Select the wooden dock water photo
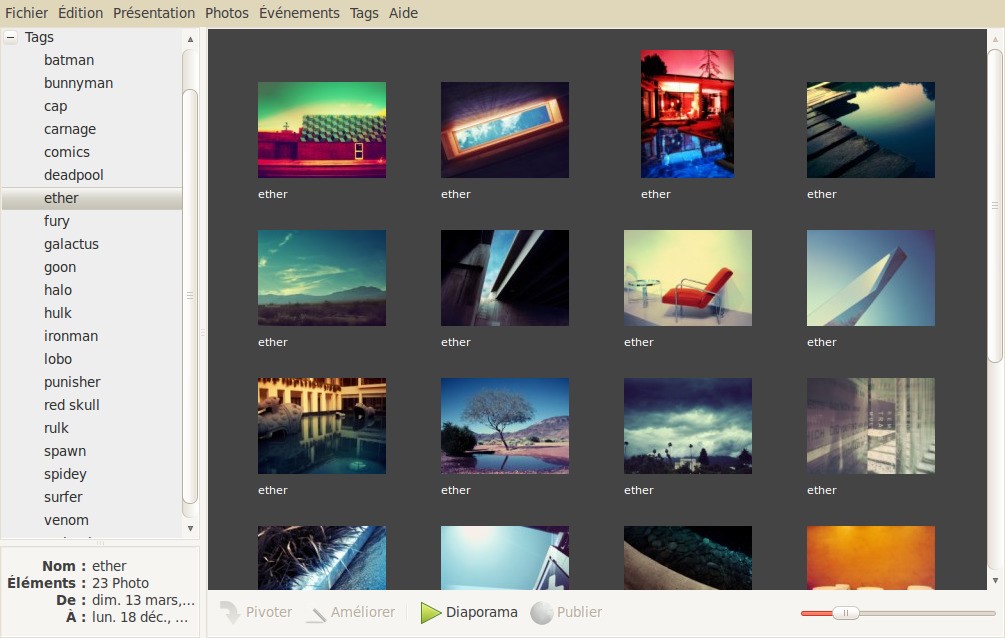 [870, 130]
